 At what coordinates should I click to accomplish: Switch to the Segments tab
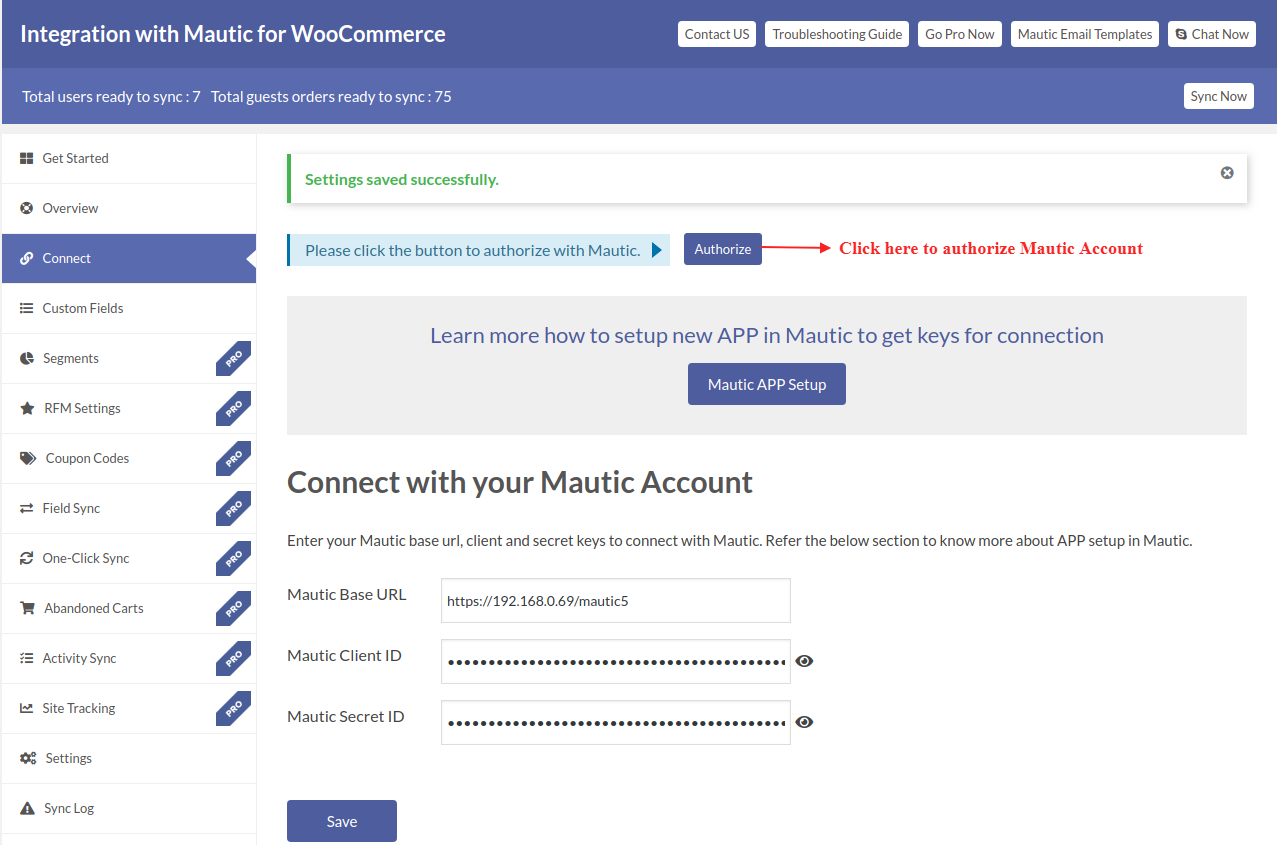(x=129, y=358)
